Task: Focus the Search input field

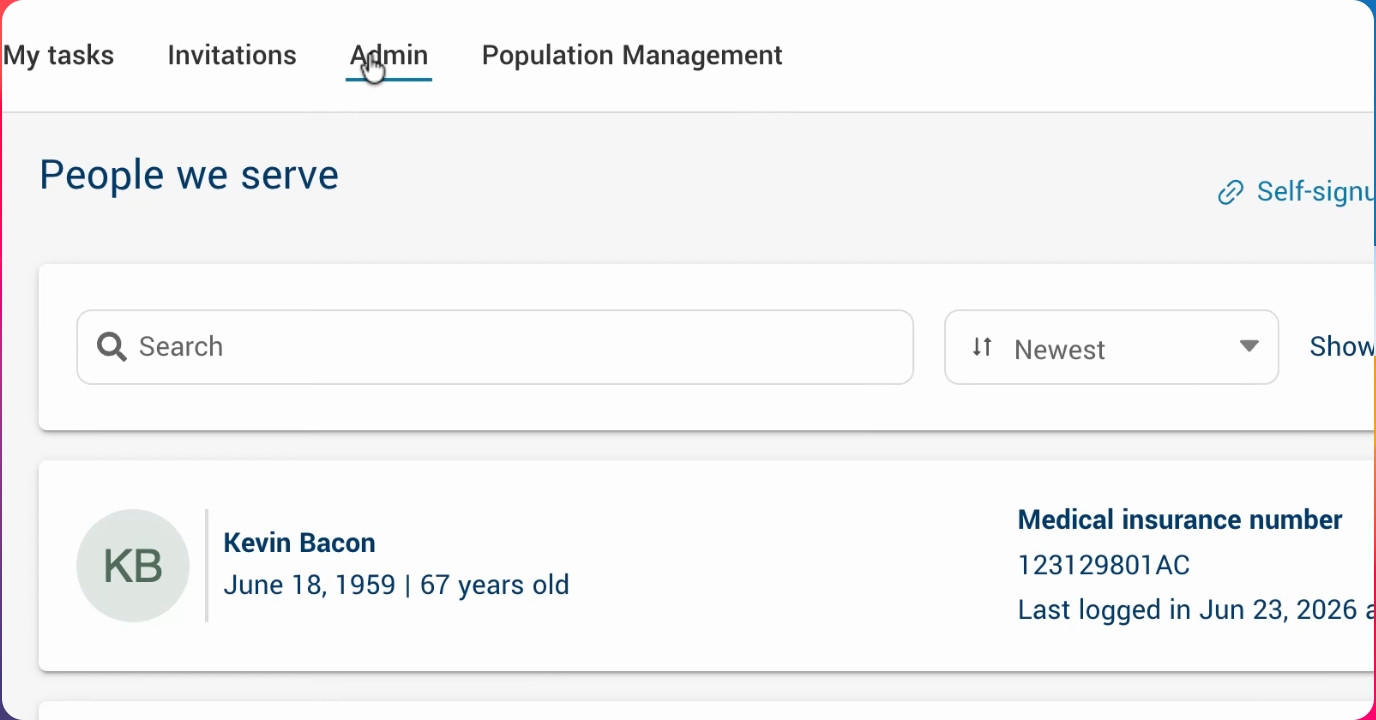Action: click(495, 347)
